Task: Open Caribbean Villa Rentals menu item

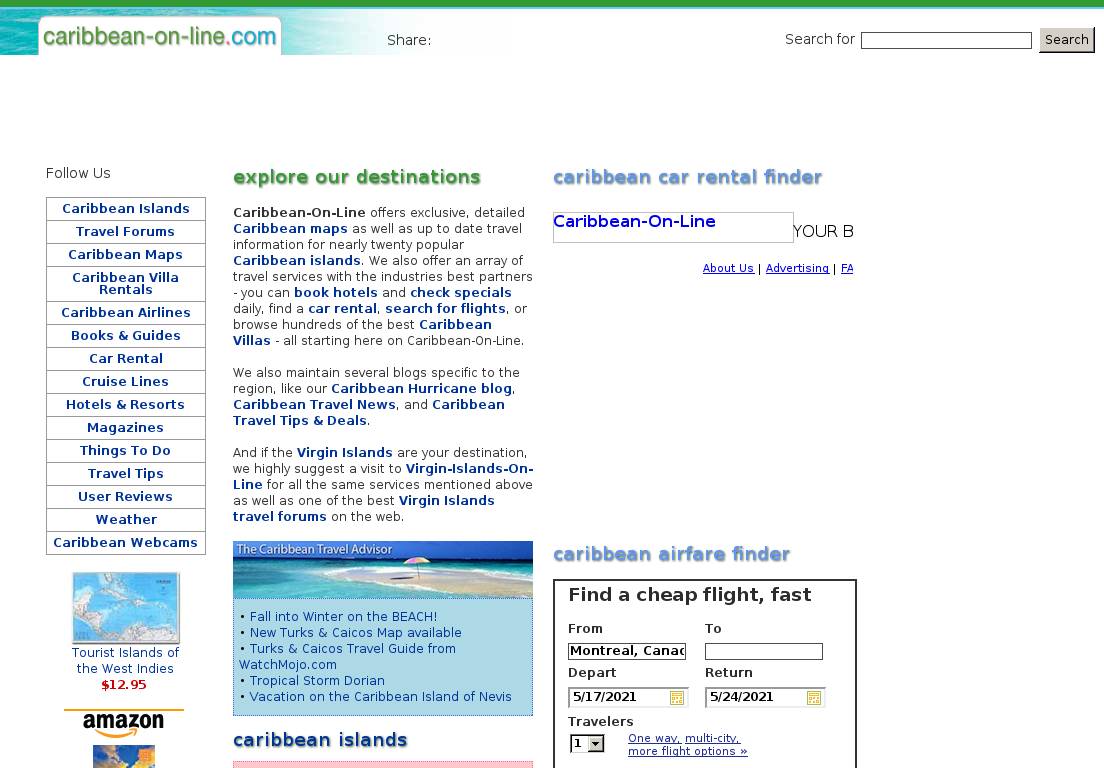Action: pos(126,284)
